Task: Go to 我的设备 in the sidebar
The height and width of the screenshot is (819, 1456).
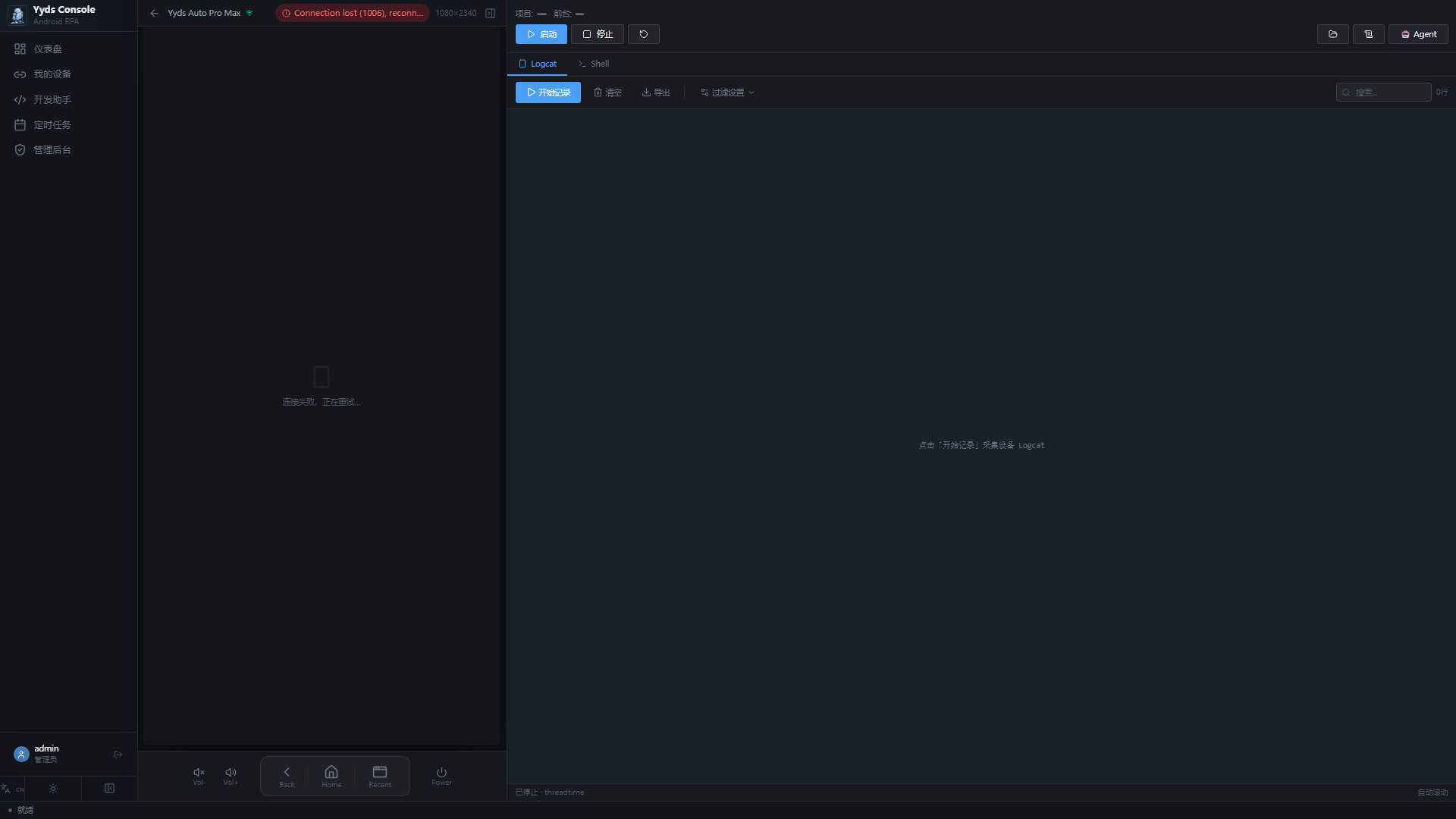Action: click(68, 74)
